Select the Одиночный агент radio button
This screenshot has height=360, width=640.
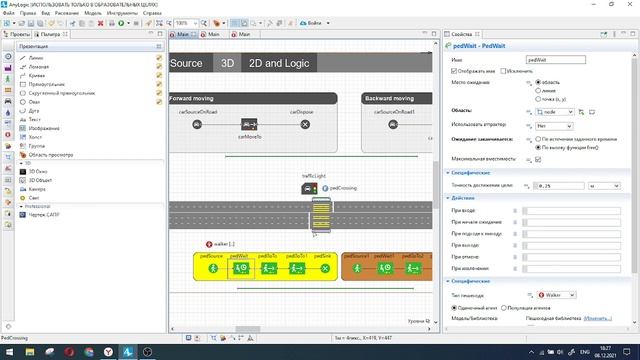pos(454,308)
